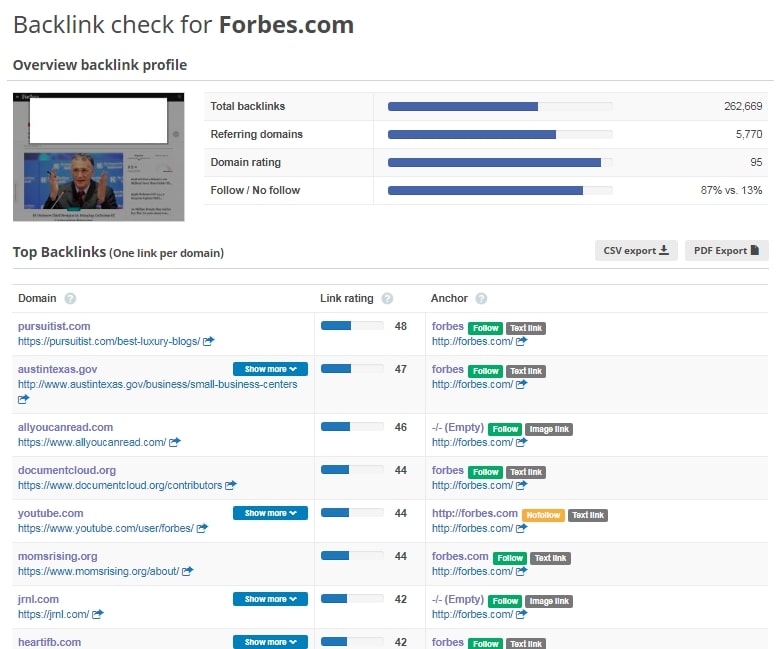Open forbes.com external icon in momsrising.org row
Image resolution: width=783 pixels, height=649 pixels.
tap(521, 571)
